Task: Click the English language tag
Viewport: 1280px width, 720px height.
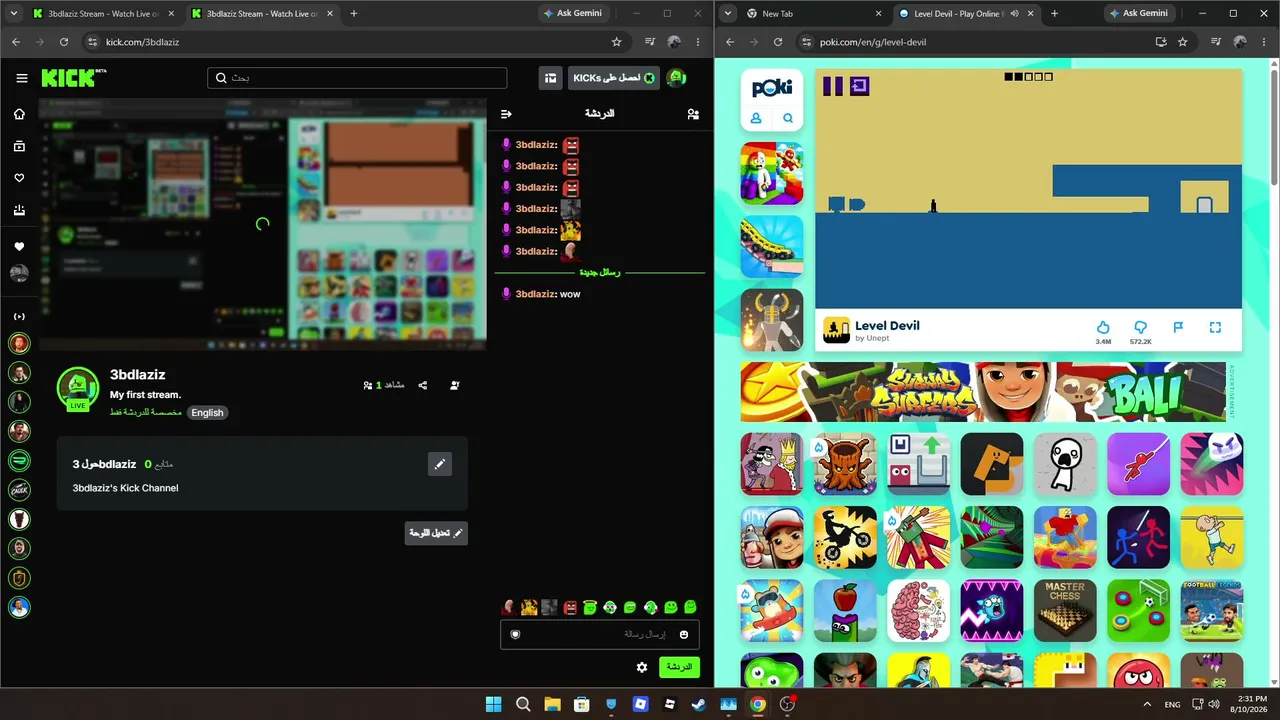Action: (x=207, y=413)
